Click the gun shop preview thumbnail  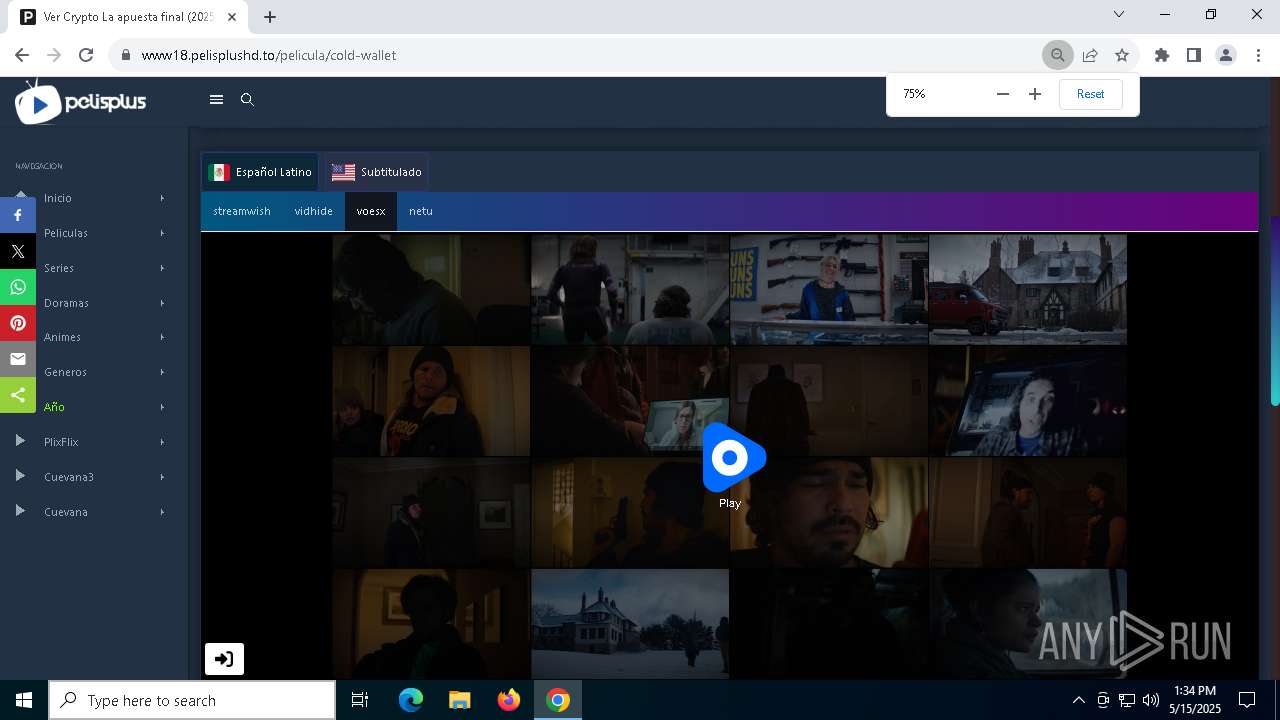tap(829, 289)
